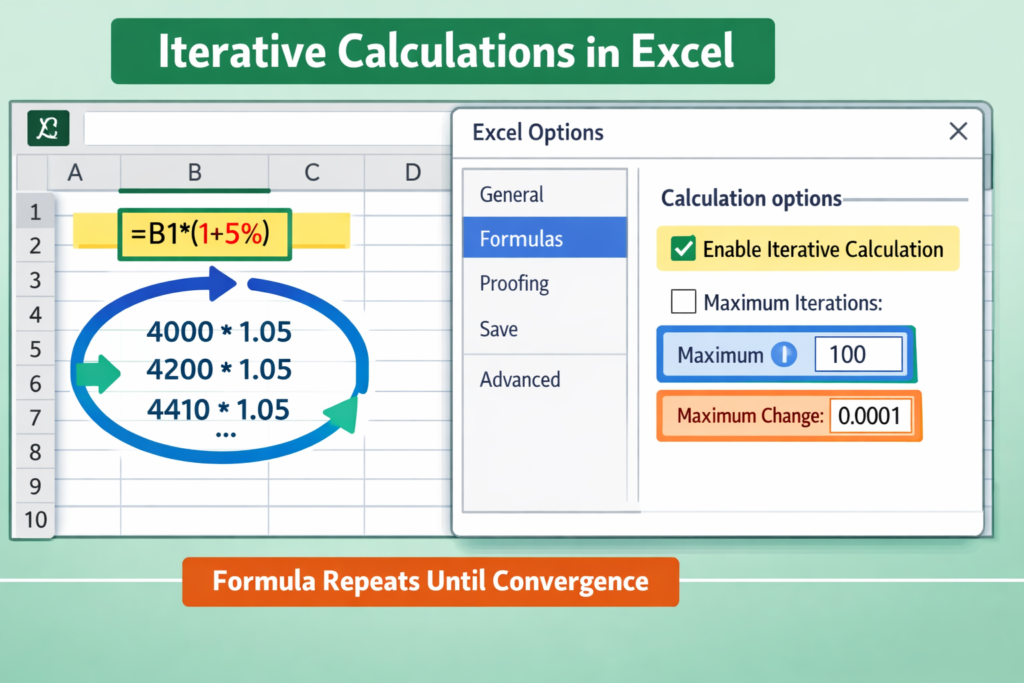Go to Advanced options
This screenshot has width=1024, height=683.
pos(520,380)
